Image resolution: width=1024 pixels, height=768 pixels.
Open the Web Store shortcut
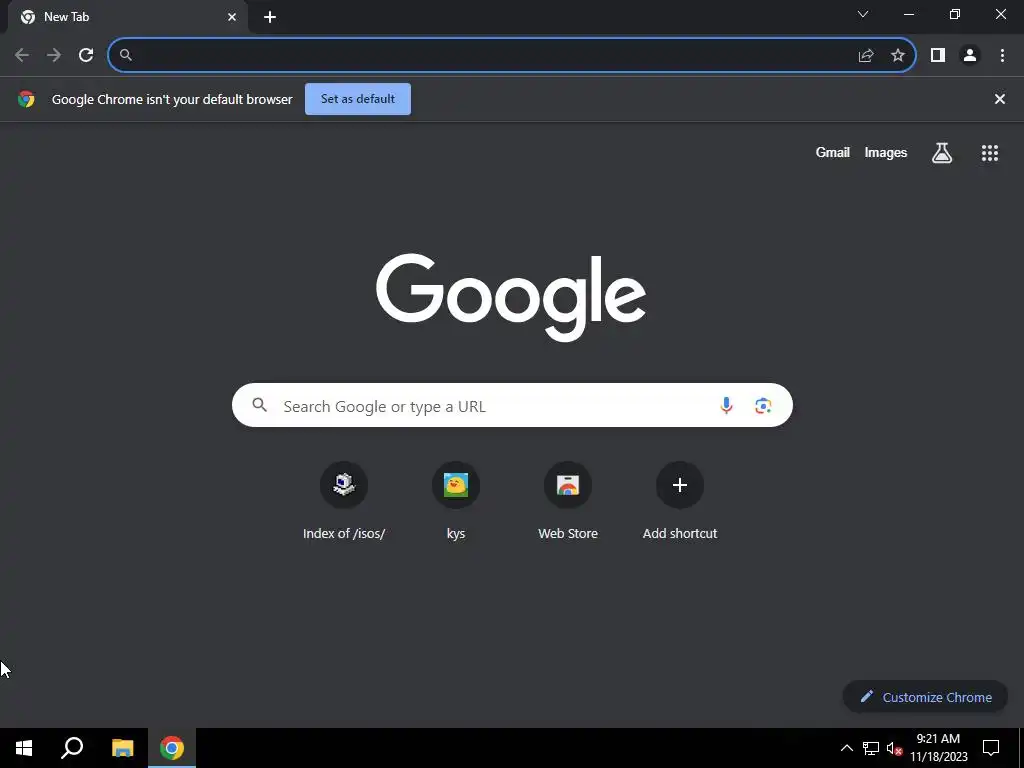568,501
